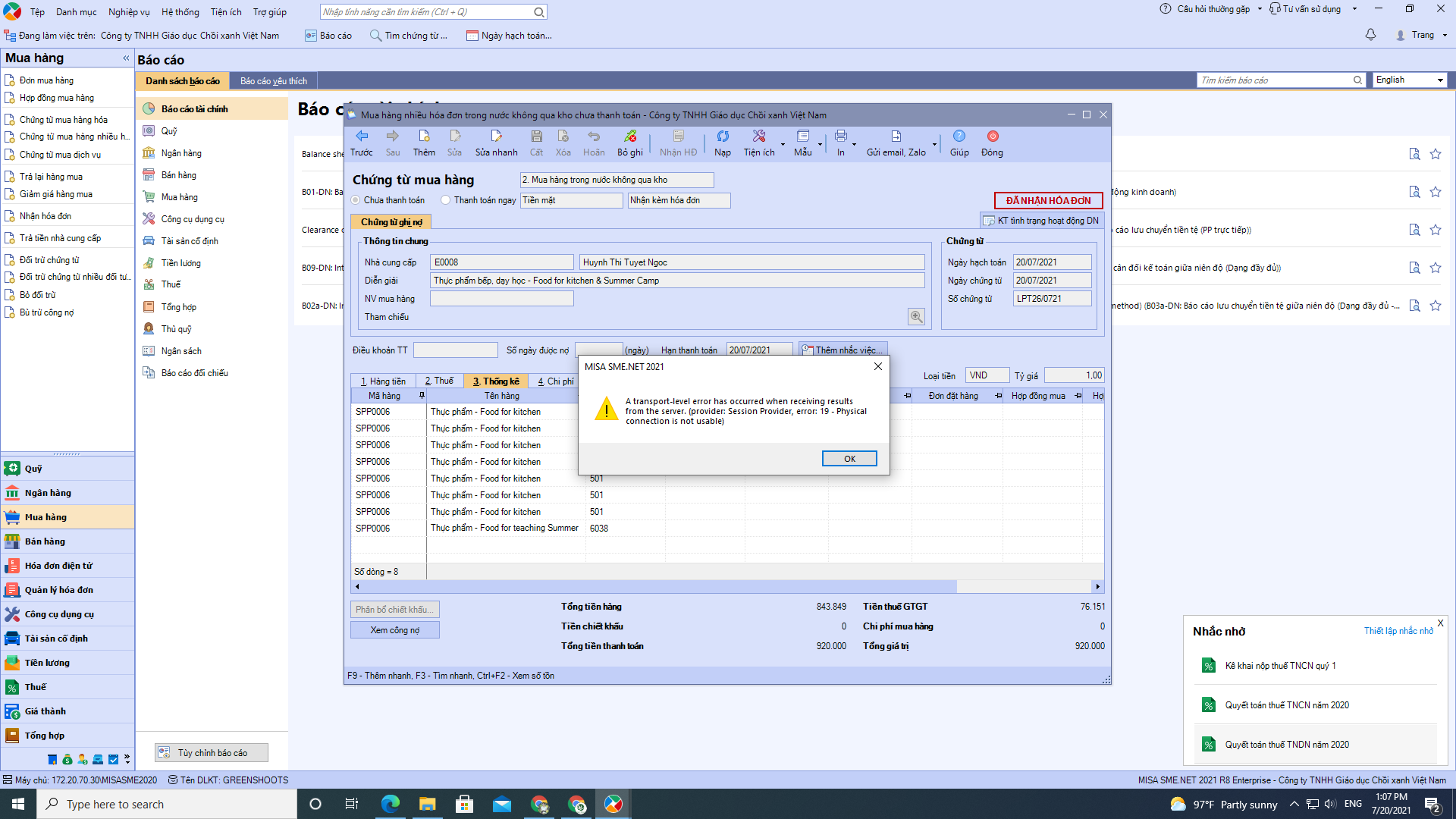This screenshot has width=1456, height=819.
Task: Switch to Báo cáo yêu thích tab
Action: [x=274, y=81]
